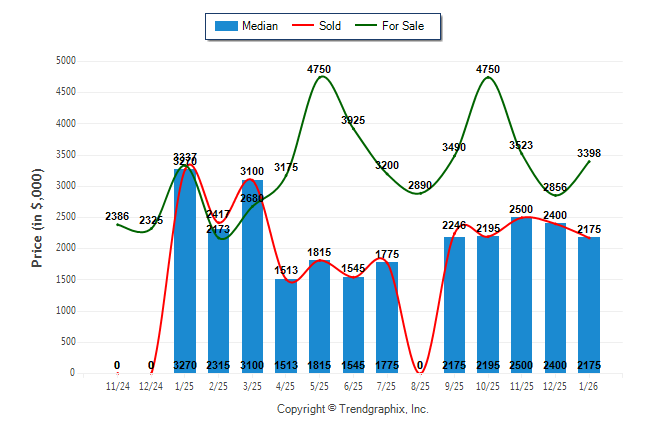
Task: Click the green For Sale legend line marker
Action: (x=364, y=26)
